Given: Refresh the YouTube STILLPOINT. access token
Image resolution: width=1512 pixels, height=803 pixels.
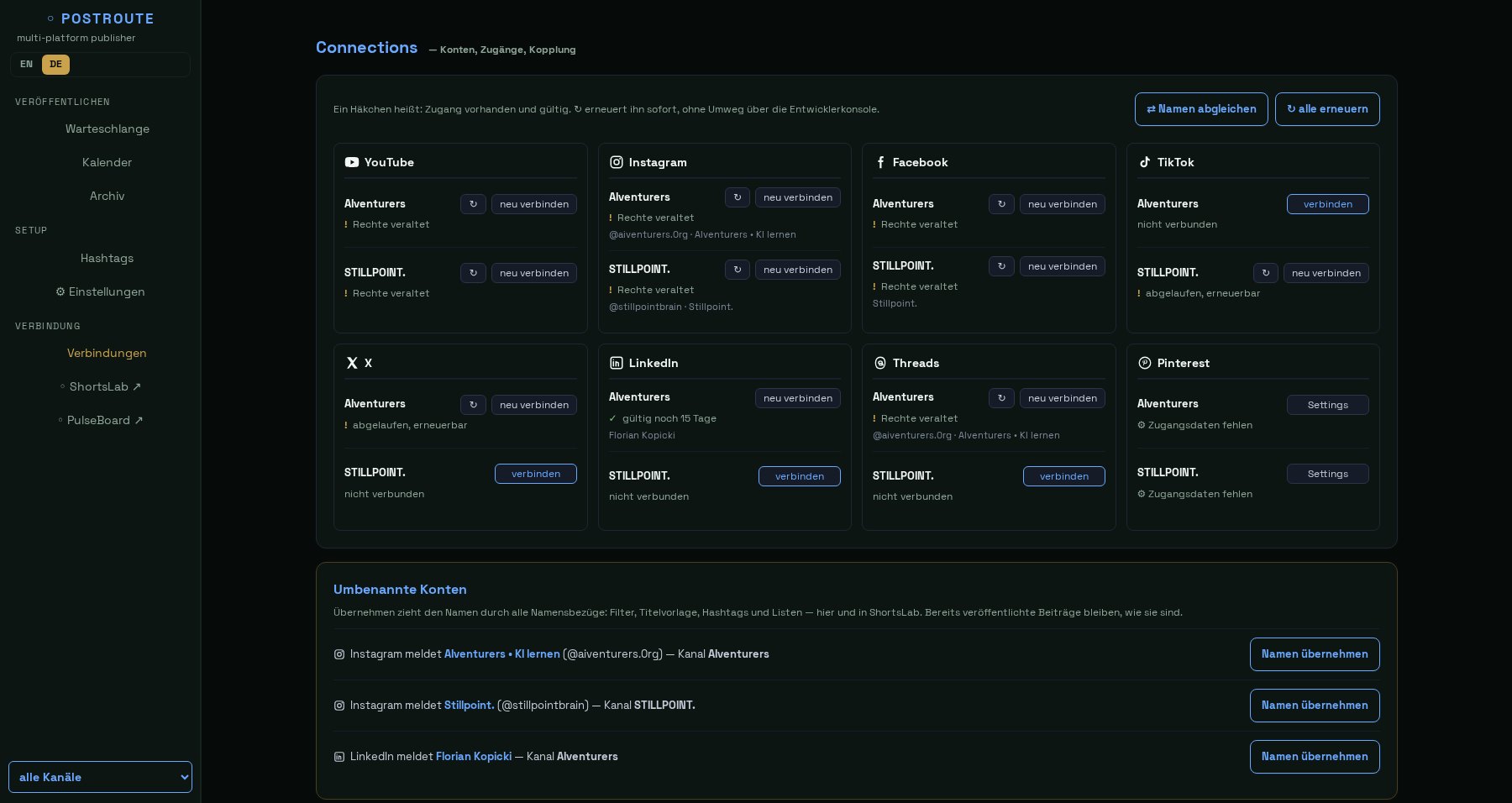Looking at the screenshot, I should 473,273.
